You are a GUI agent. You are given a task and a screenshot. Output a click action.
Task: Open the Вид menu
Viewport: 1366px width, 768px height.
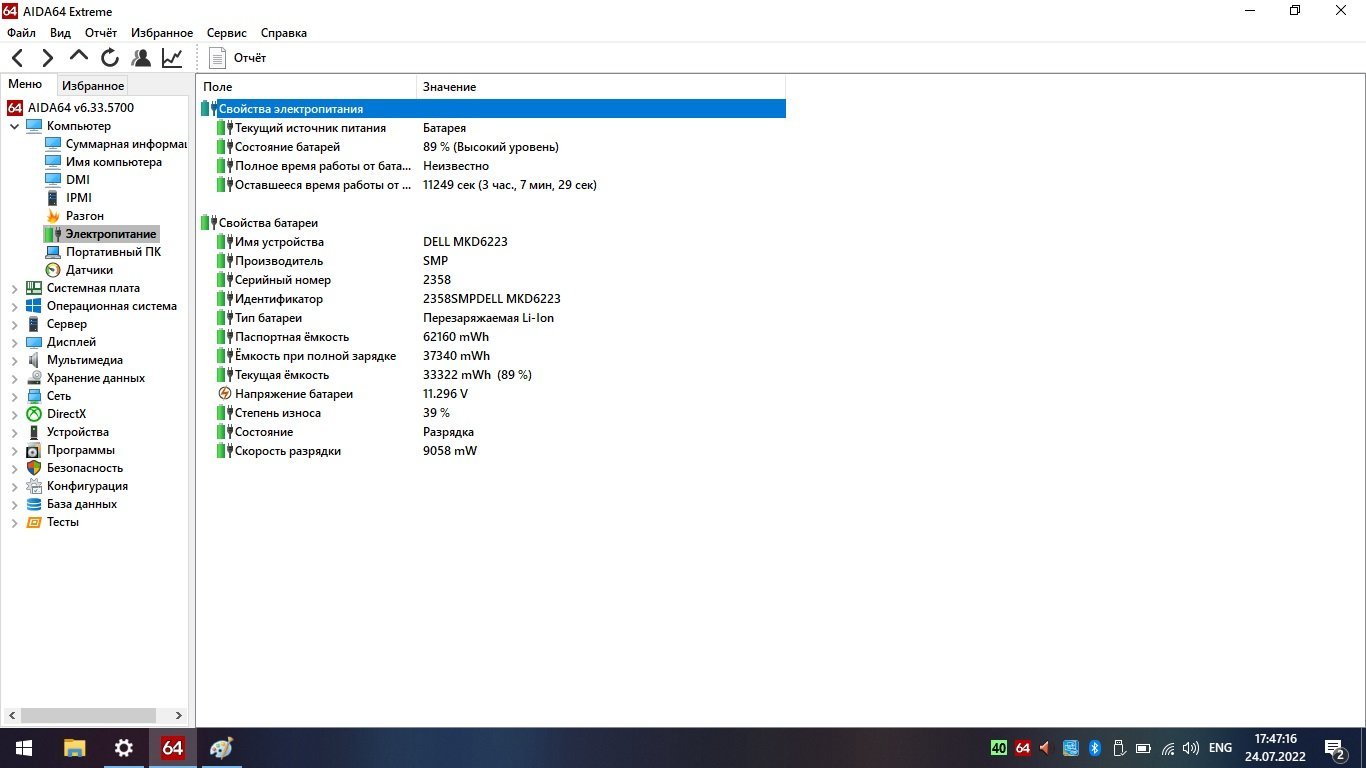(60, 33)
